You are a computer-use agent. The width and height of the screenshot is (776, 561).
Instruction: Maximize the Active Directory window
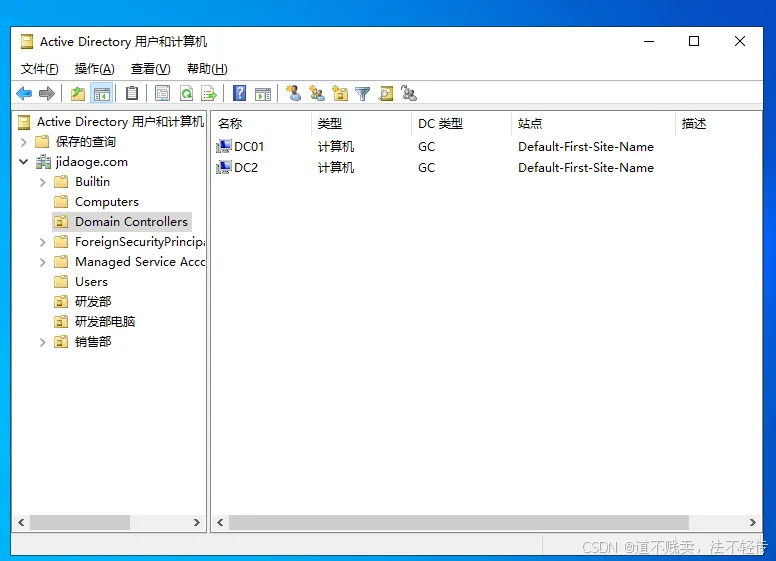[694, 41]
